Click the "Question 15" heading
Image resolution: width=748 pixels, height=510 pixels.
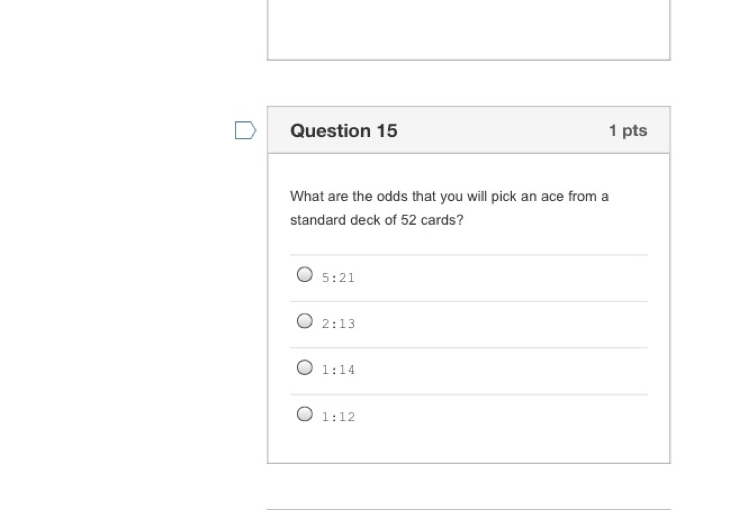(343, 130)
